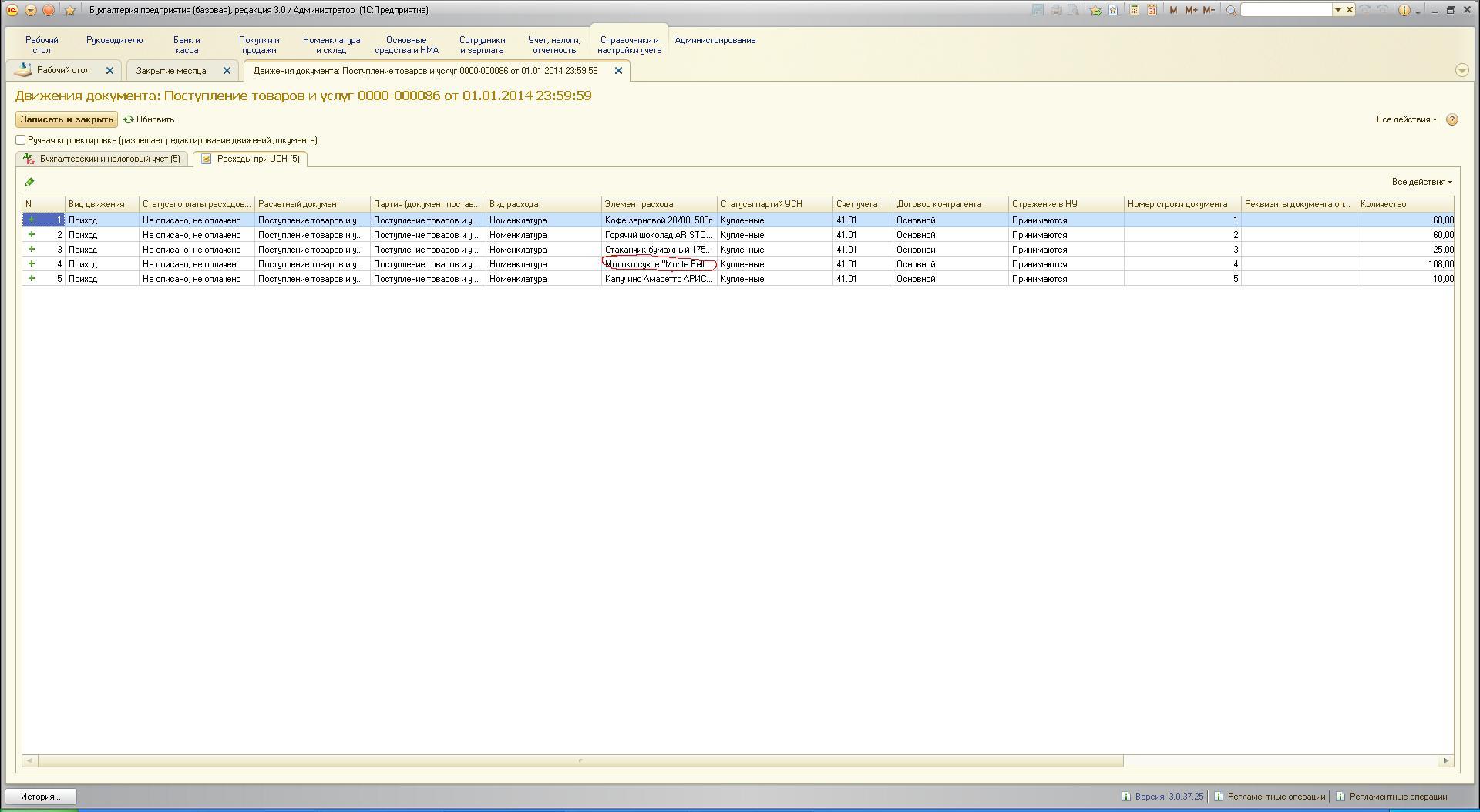1480x812 pixels.
Task: Click the info icon in title toolbar
Action: pyautogui.click(x=1404, y=10)
